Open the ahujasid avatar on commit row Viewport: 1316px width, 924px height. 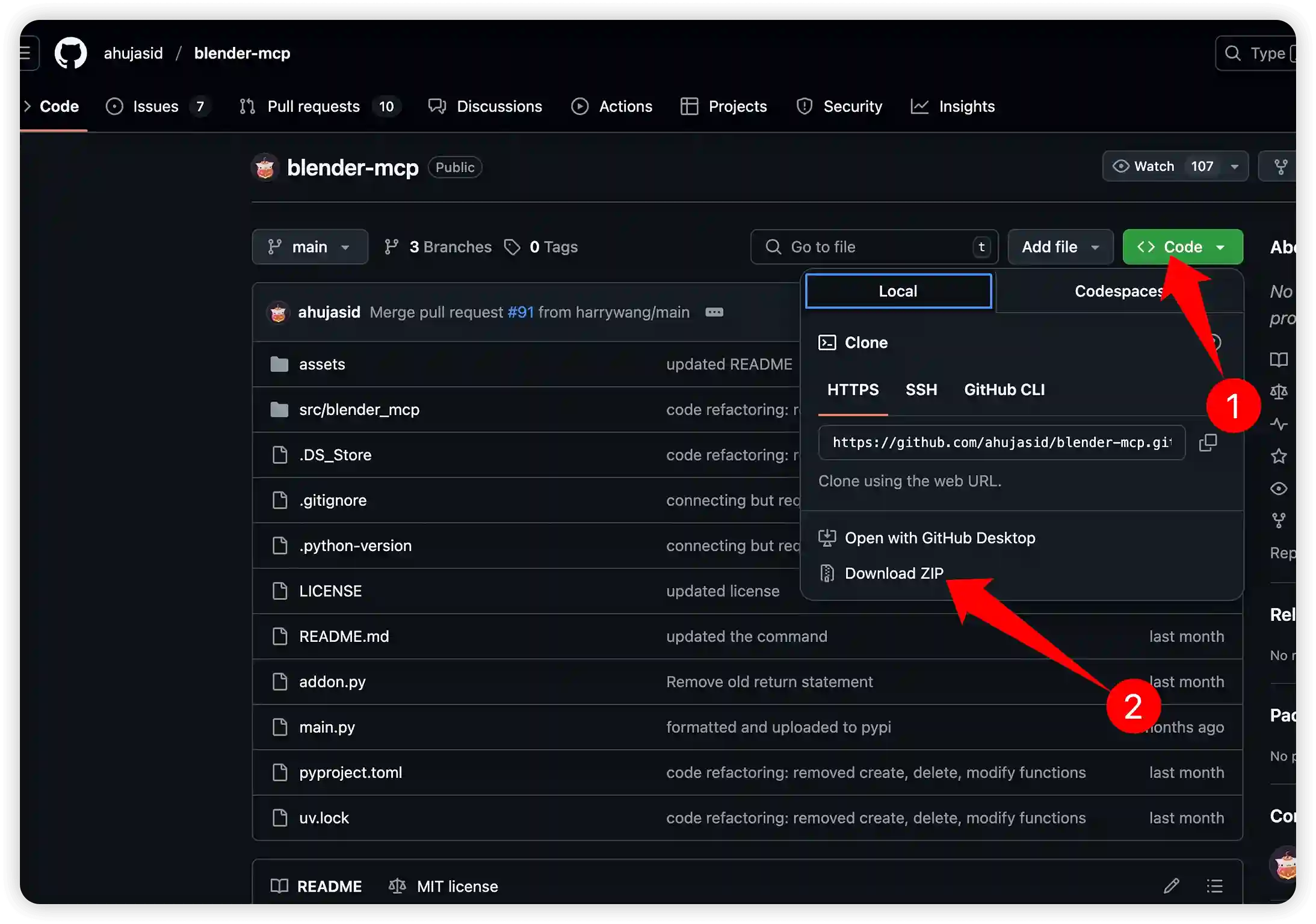[278, 312]
